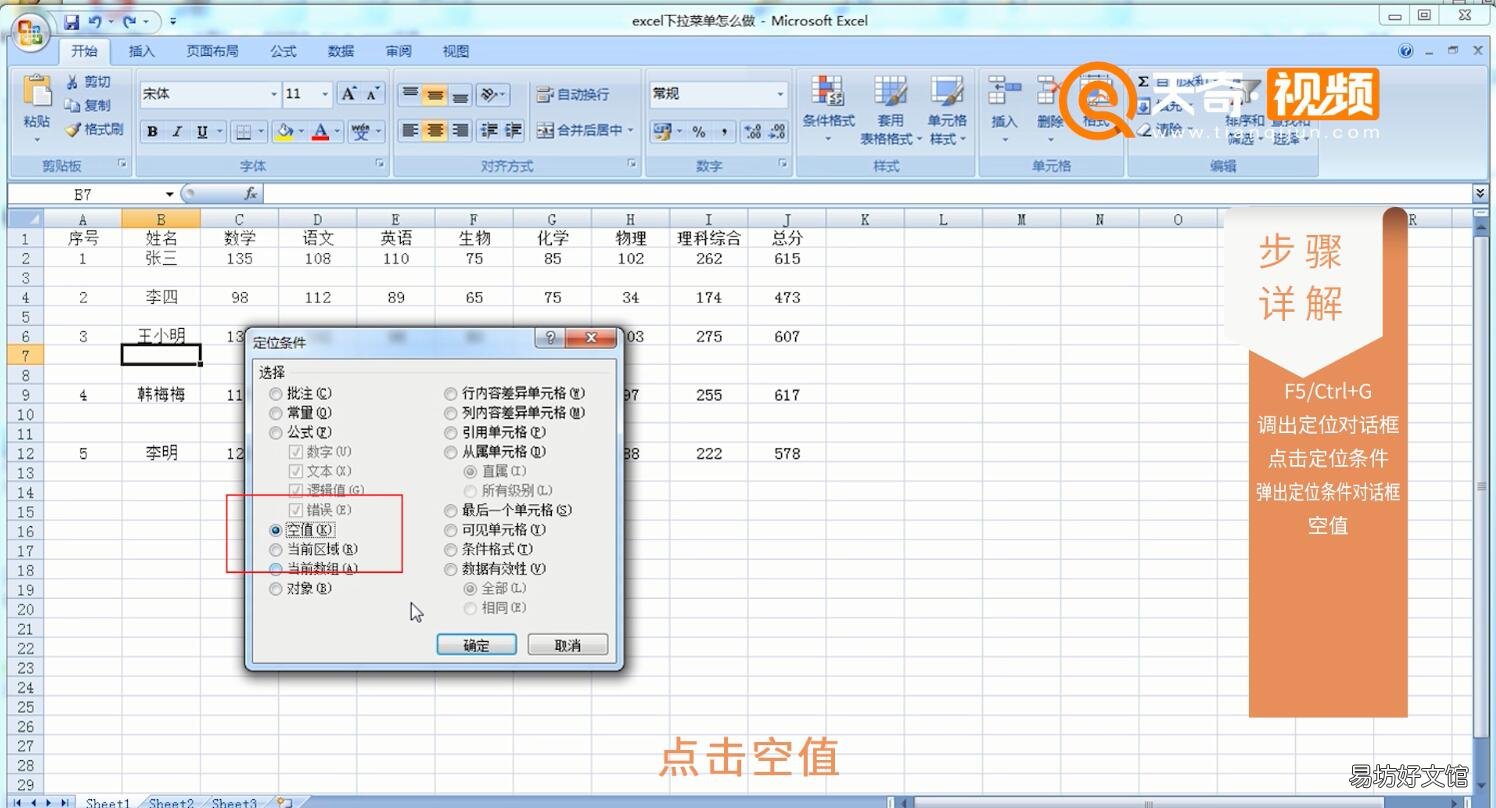Decrease font size with the smaller A
The image size is (1496, 808).
click(x=373, y=94)
